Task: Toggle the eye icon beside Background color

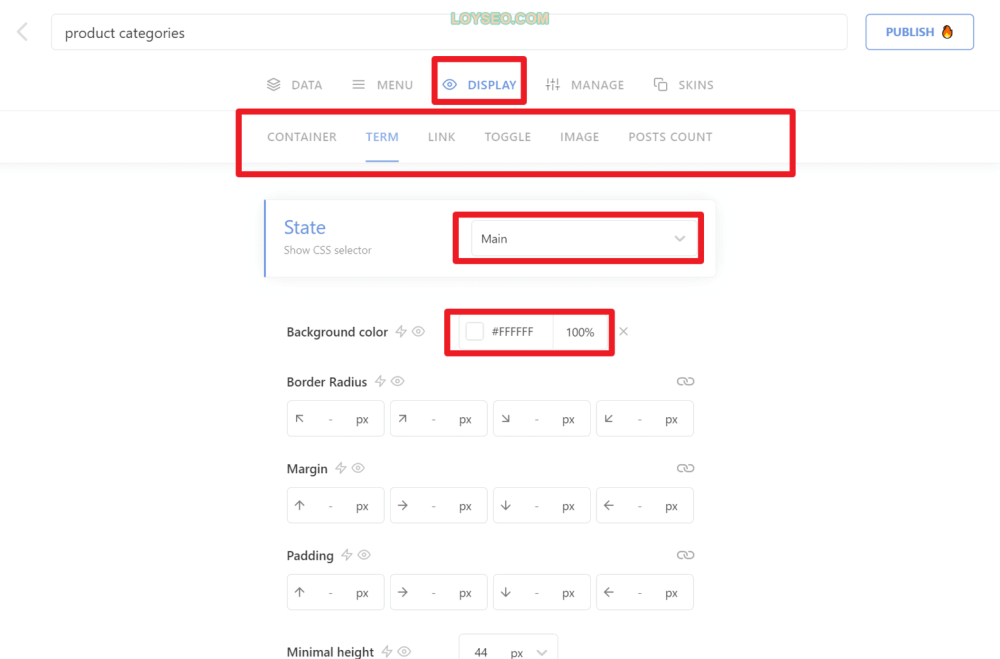Action: point(418,331)
